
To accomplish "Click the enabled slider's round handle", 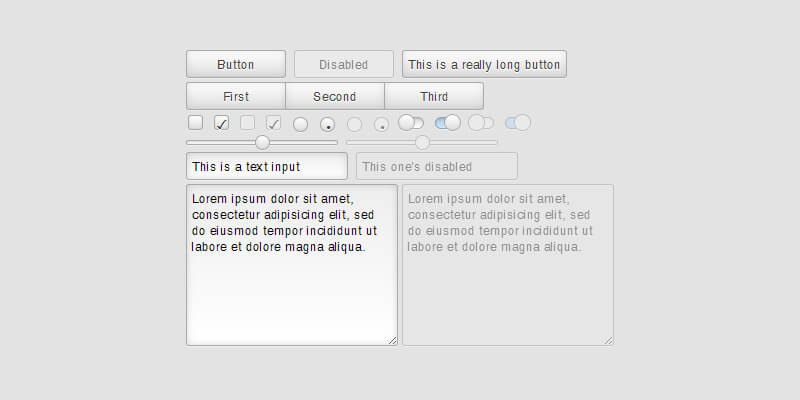I will [x=263, y=142].
